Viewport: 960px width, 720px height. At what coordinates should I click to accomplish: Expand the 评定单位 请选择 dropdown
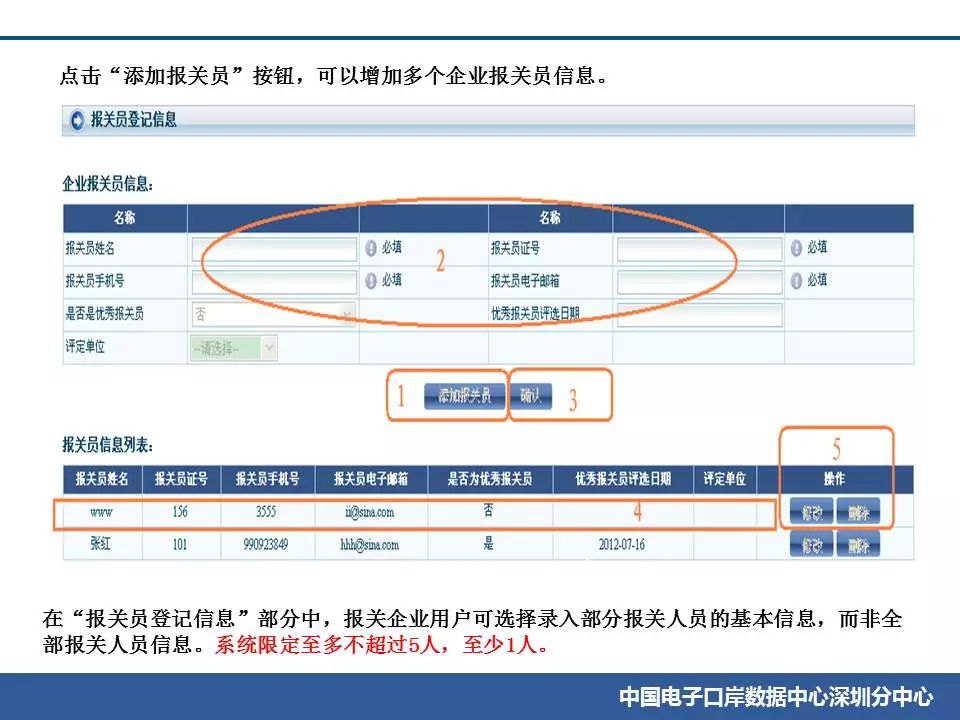point(234,348)
